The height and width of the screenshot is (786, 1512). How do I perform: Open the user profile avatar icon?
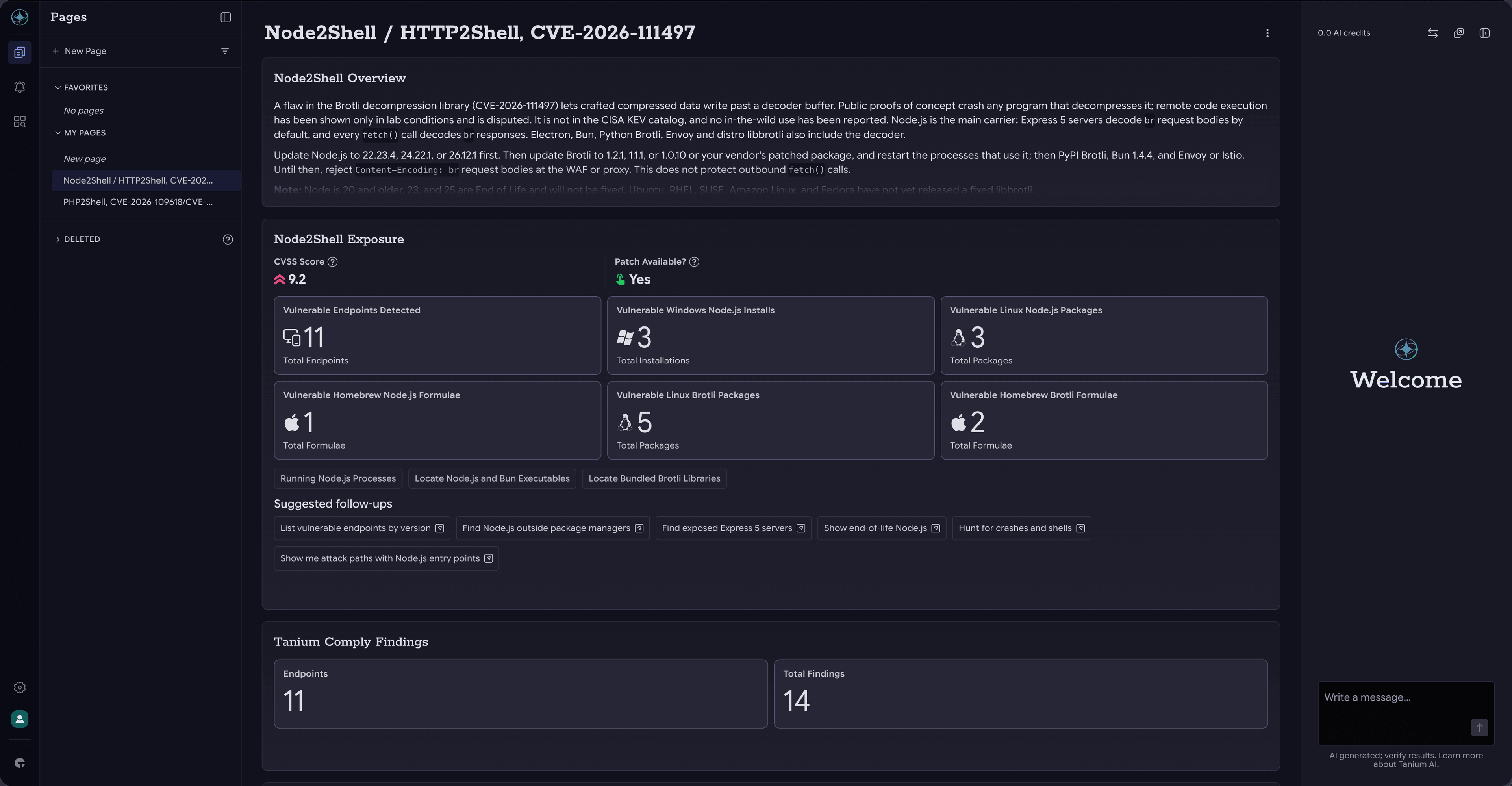click(19, 719)
